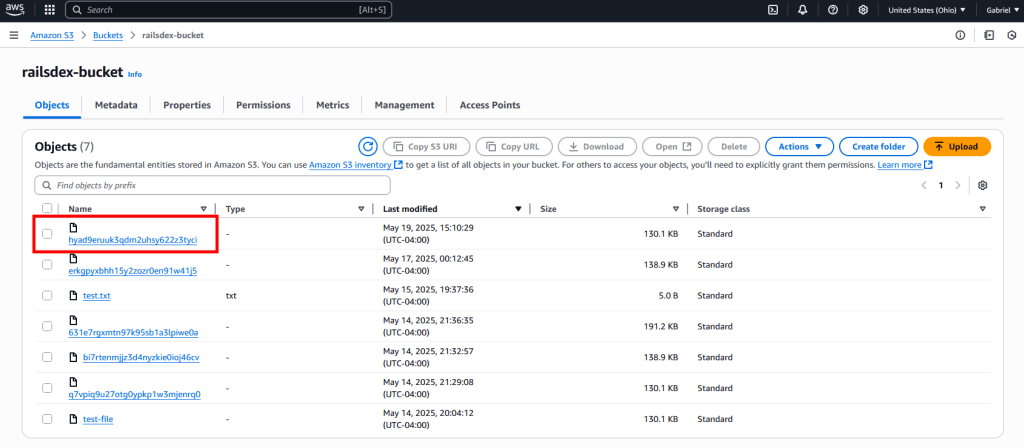Refresh the objects list
1024x448 pixels.
(x=367, y=146)
